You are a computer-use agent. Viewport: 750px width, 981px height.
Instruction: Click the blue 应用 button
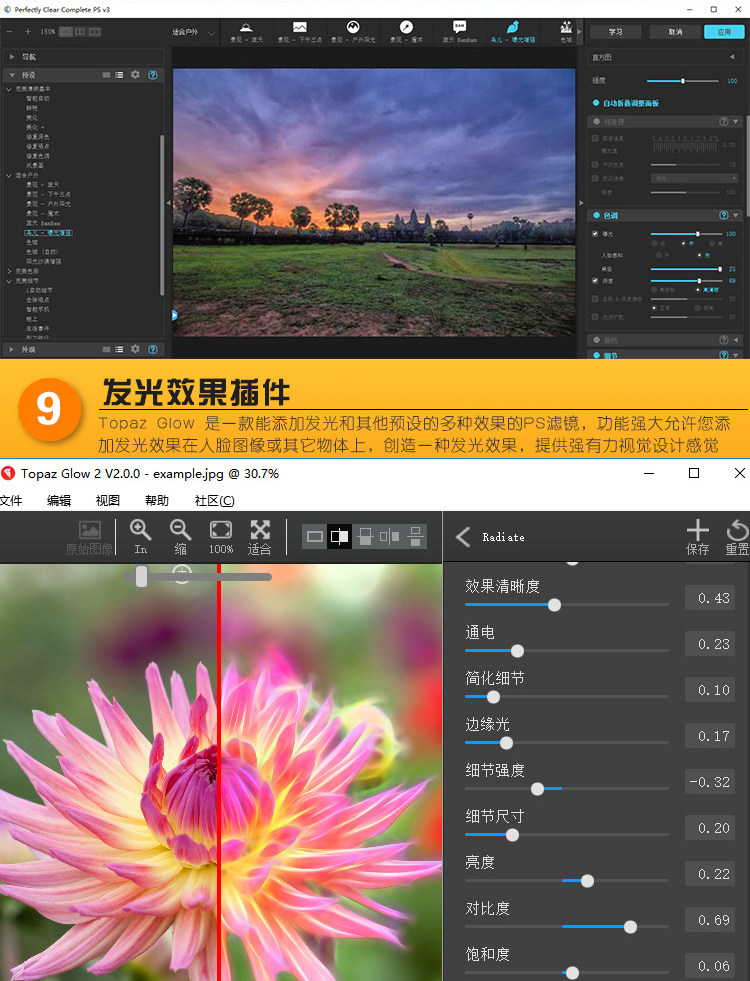724,32
